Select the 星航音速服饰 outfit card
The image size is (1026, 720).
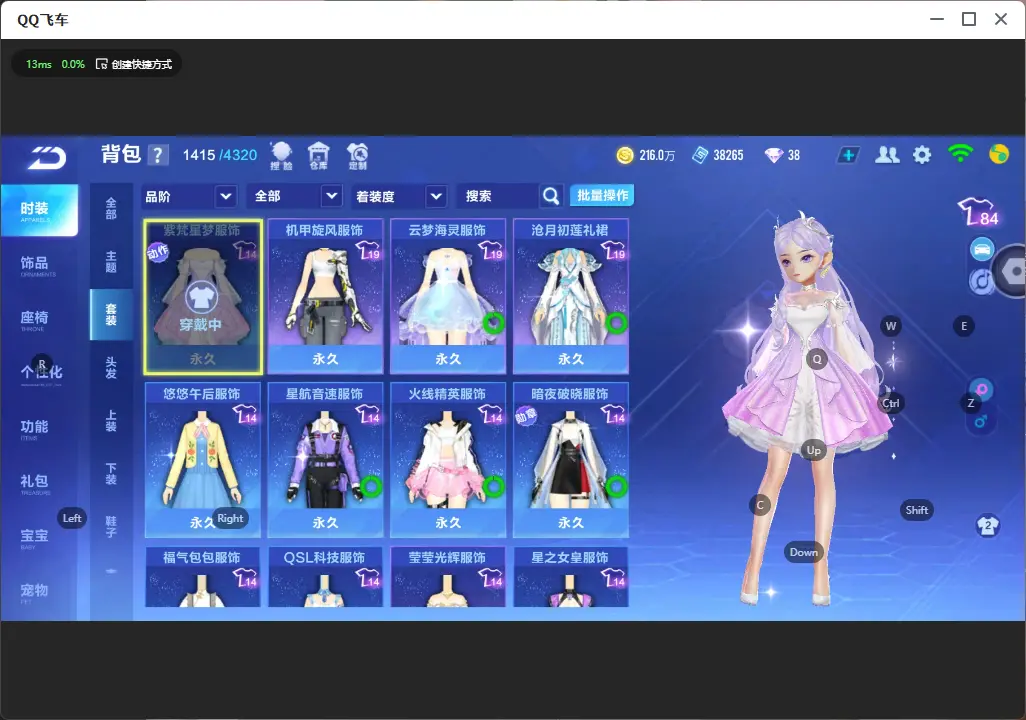pos(325,460)
